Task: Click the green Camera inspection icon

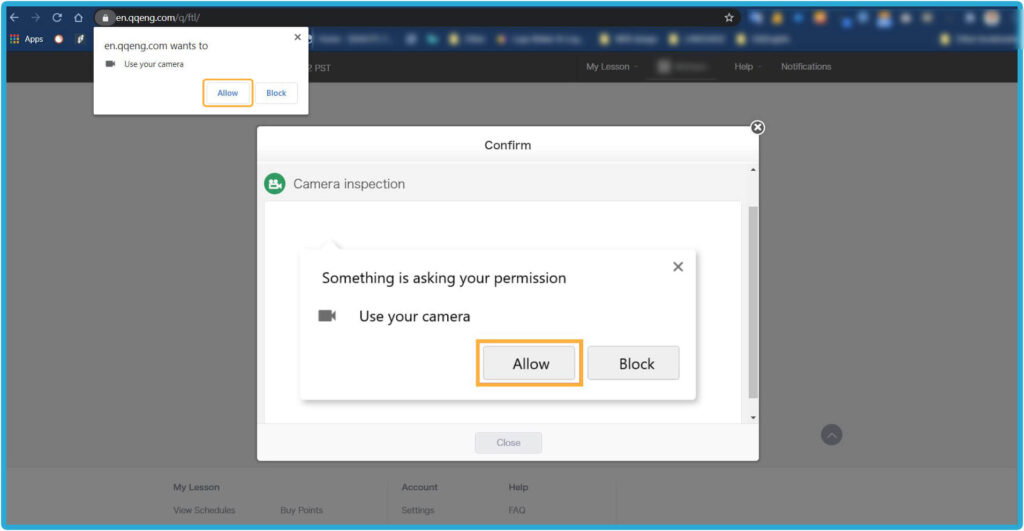Action: coord(274,184)
